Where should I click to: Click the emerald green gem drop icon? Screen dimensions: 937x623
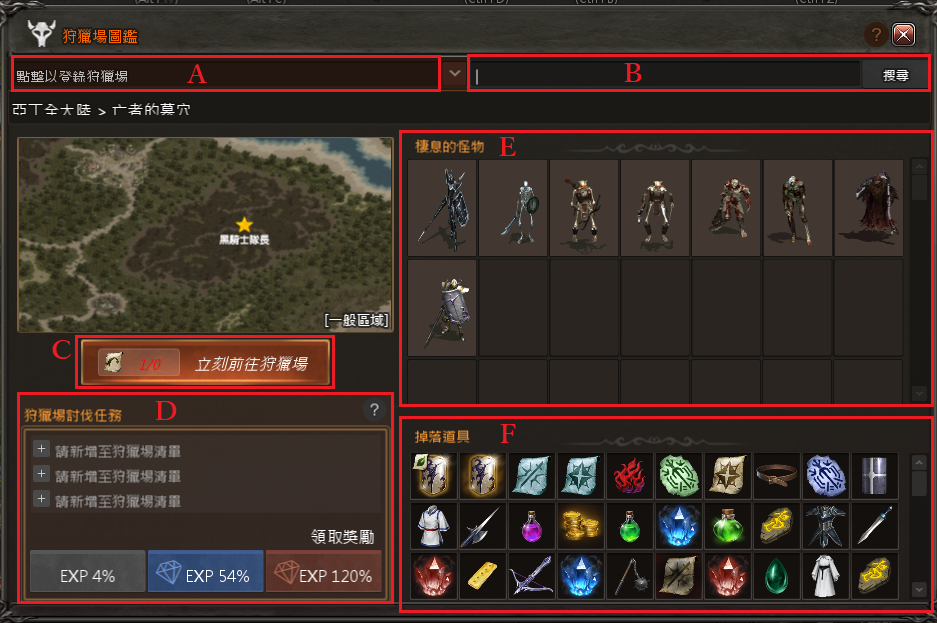777,576
